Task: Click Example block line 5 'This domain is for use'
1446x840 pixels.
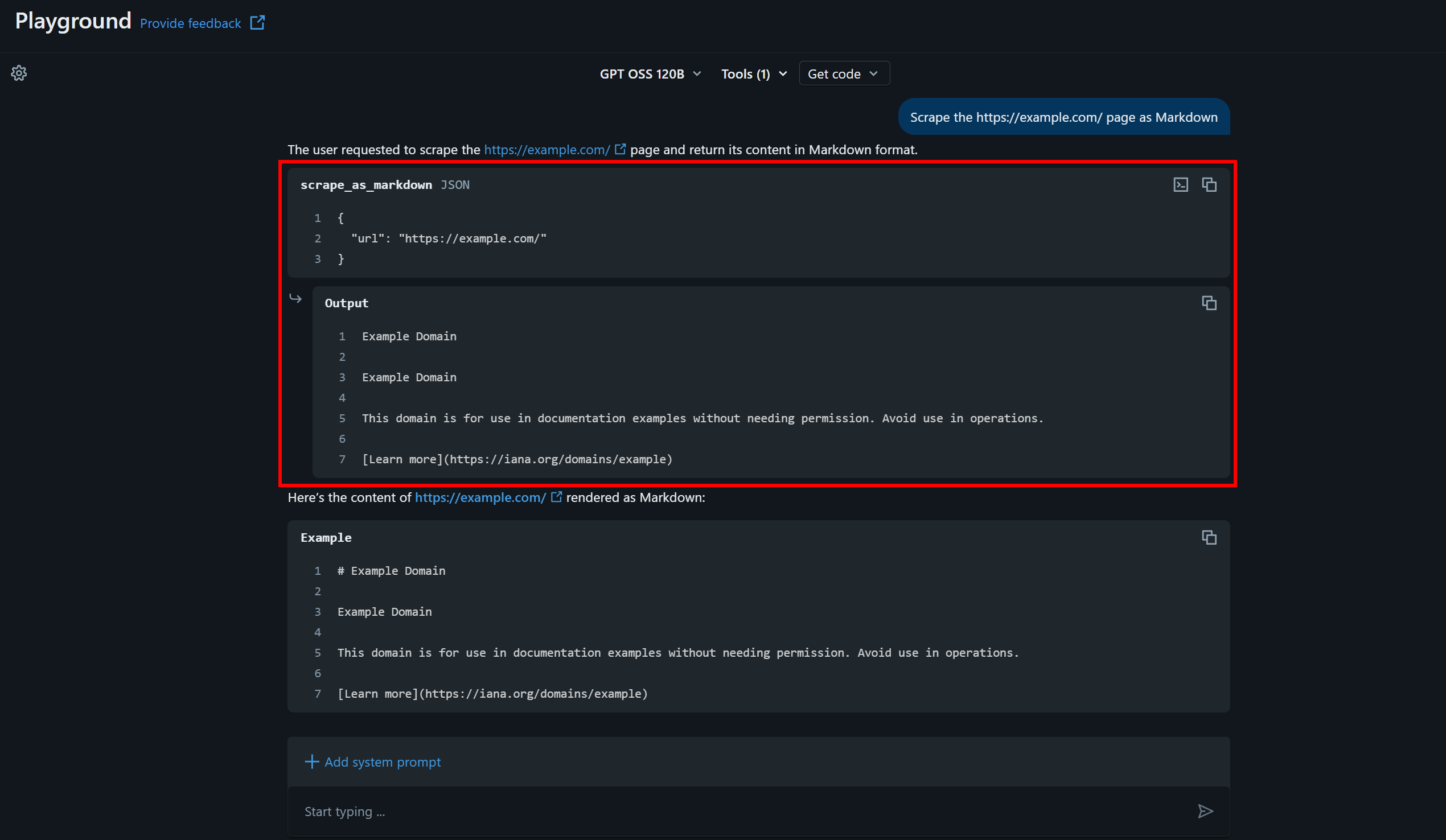Action: pyautogui.click(x=678, y=653)
